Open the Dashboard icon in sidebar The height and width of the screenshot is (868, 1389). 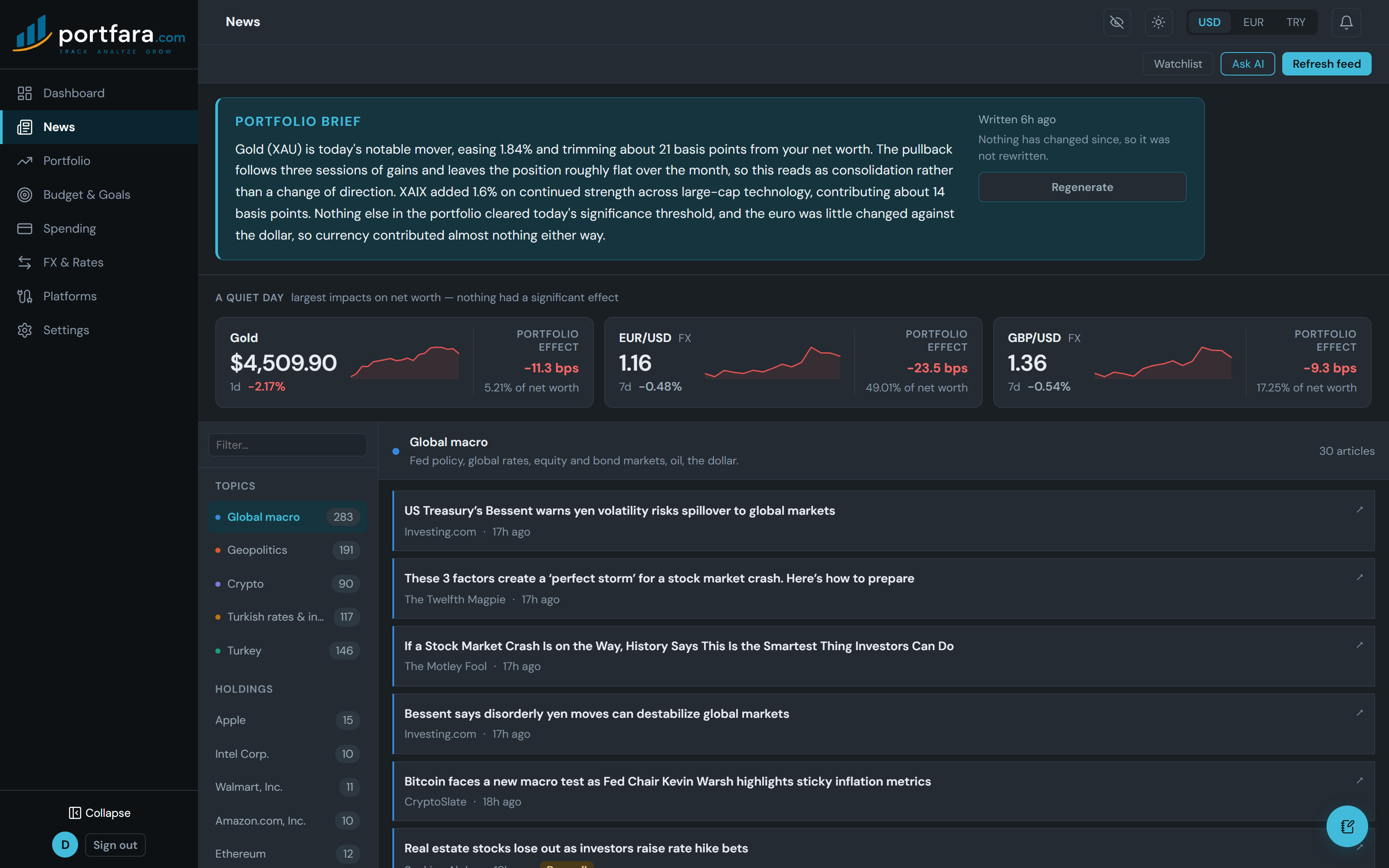(x=24, y=93)
